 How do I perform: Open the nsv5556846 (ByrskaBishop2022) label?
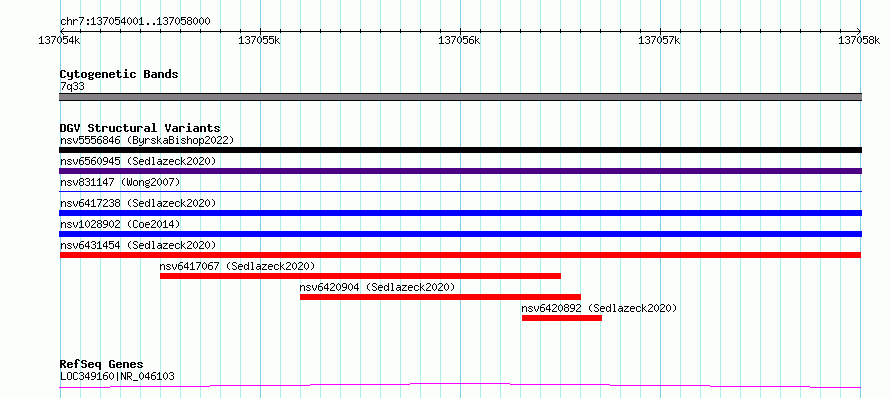tap(147, 140)
